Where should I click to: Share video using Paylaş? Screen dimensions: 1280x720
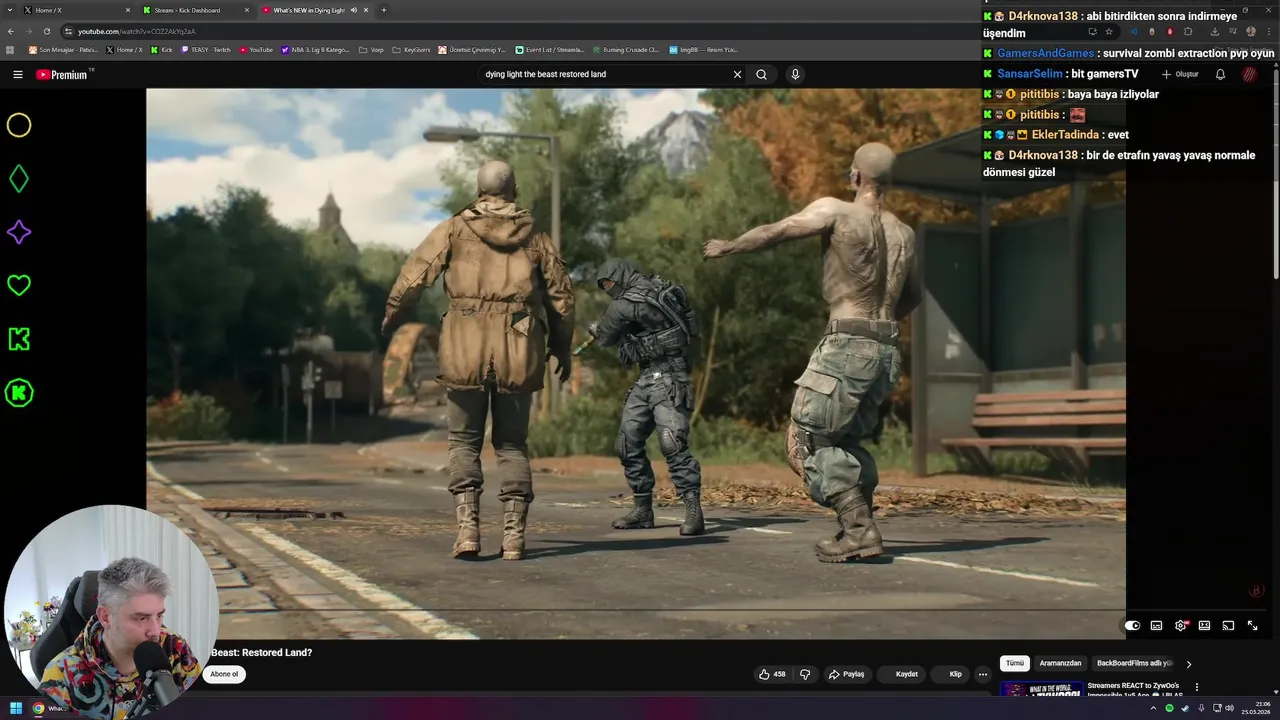[x=846, y=674]
